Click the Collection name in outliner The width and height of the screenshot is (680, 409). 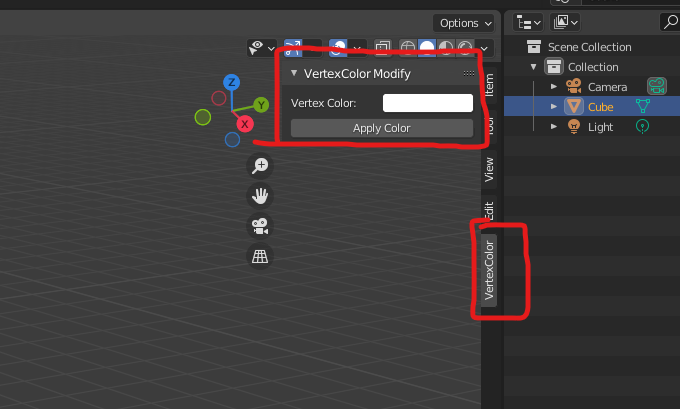(593, 67)
